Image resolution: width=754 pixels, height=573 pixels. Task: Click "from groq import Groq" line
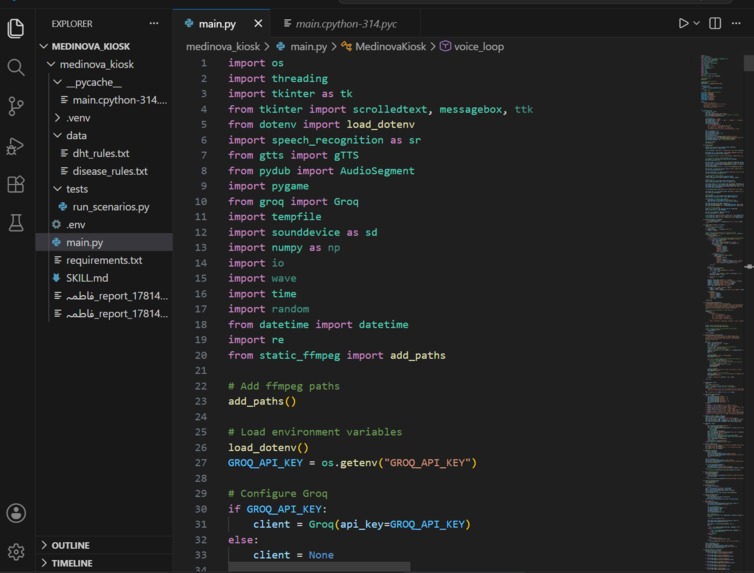coord(293,201)
